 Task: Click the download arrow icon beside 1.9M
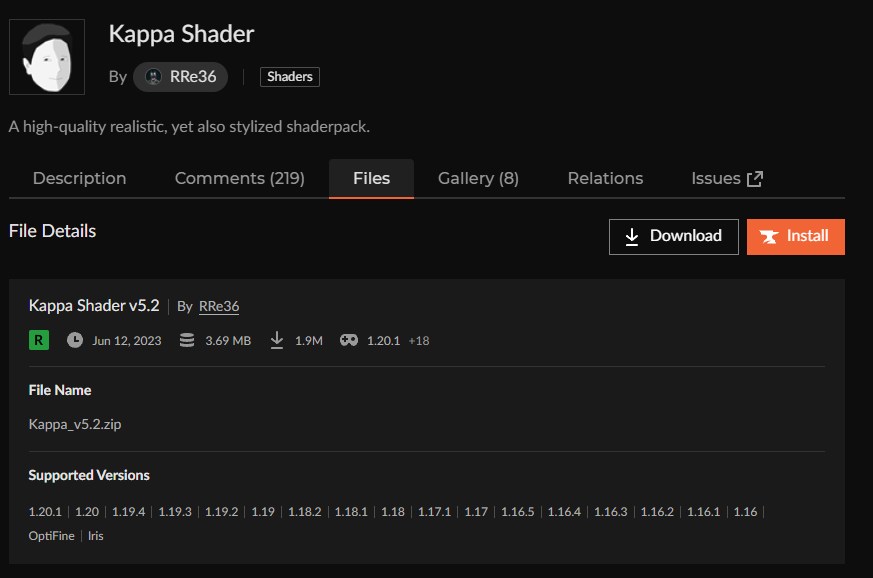pos(277,340)
